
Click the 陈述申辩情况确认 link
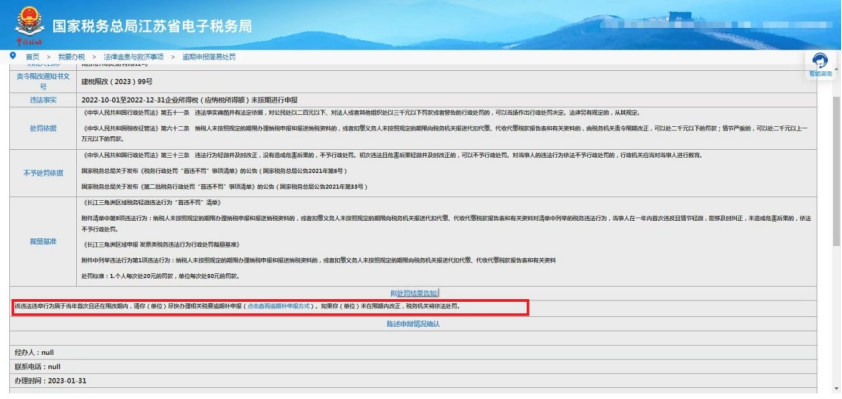pyautogui.click(x=413, y=324)
